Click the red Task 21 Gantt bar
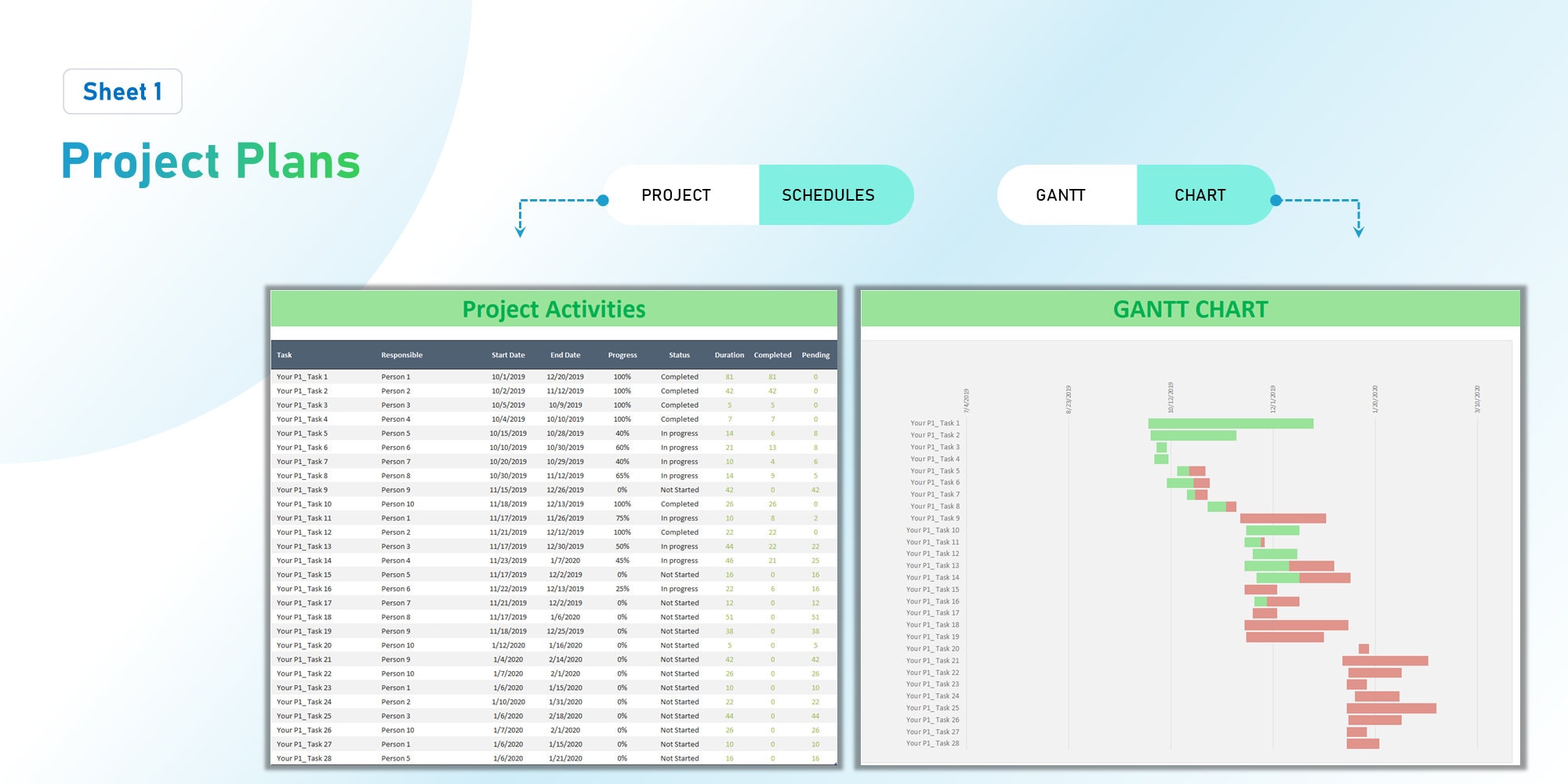Screen dimensions: 1568x784 pos(1385,661)
